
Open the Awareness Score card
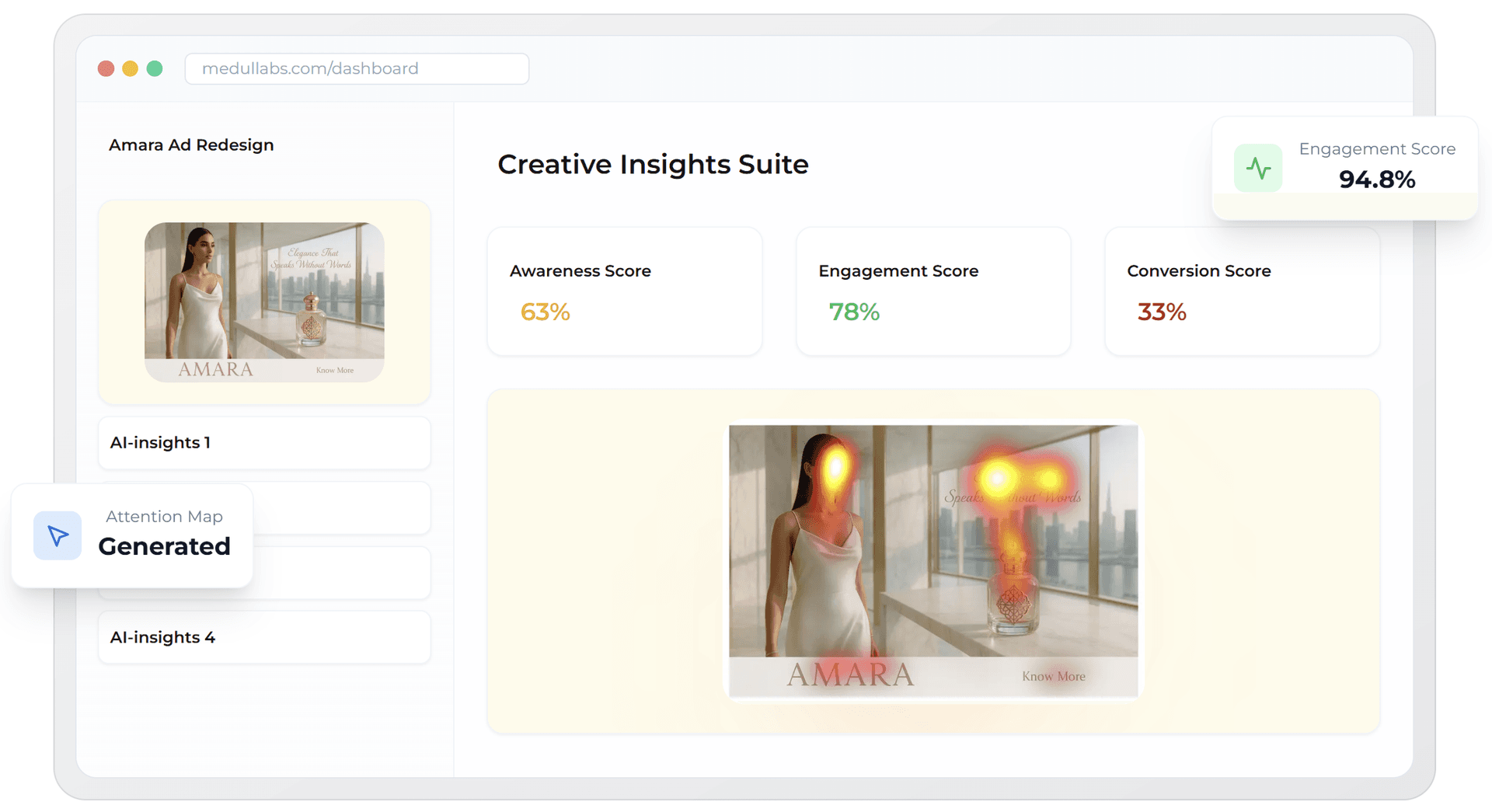pos(624,291)
